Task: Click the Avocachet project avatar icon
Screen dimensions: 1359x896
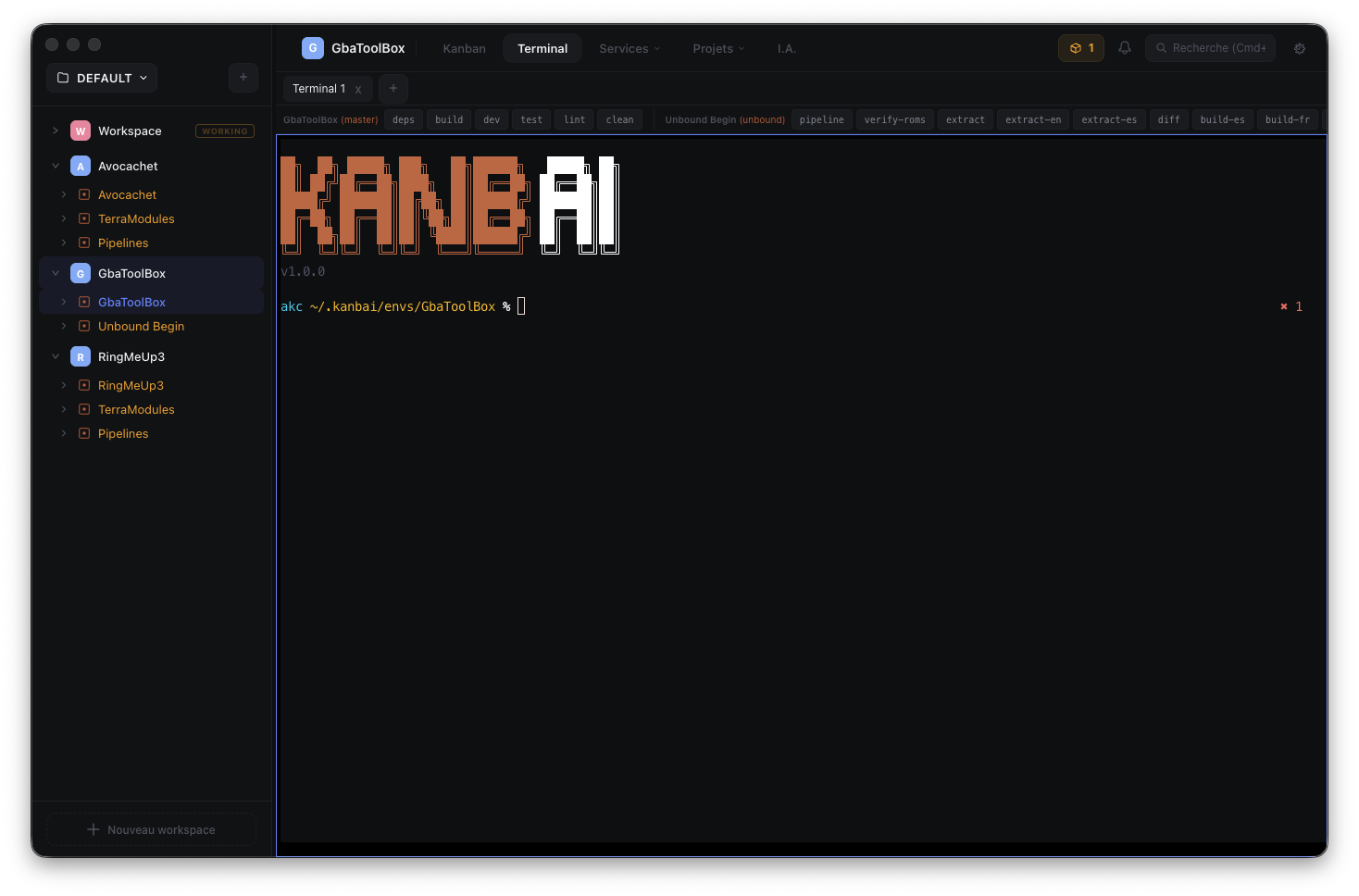Action: pyautogui.click(x=81, y=167)
